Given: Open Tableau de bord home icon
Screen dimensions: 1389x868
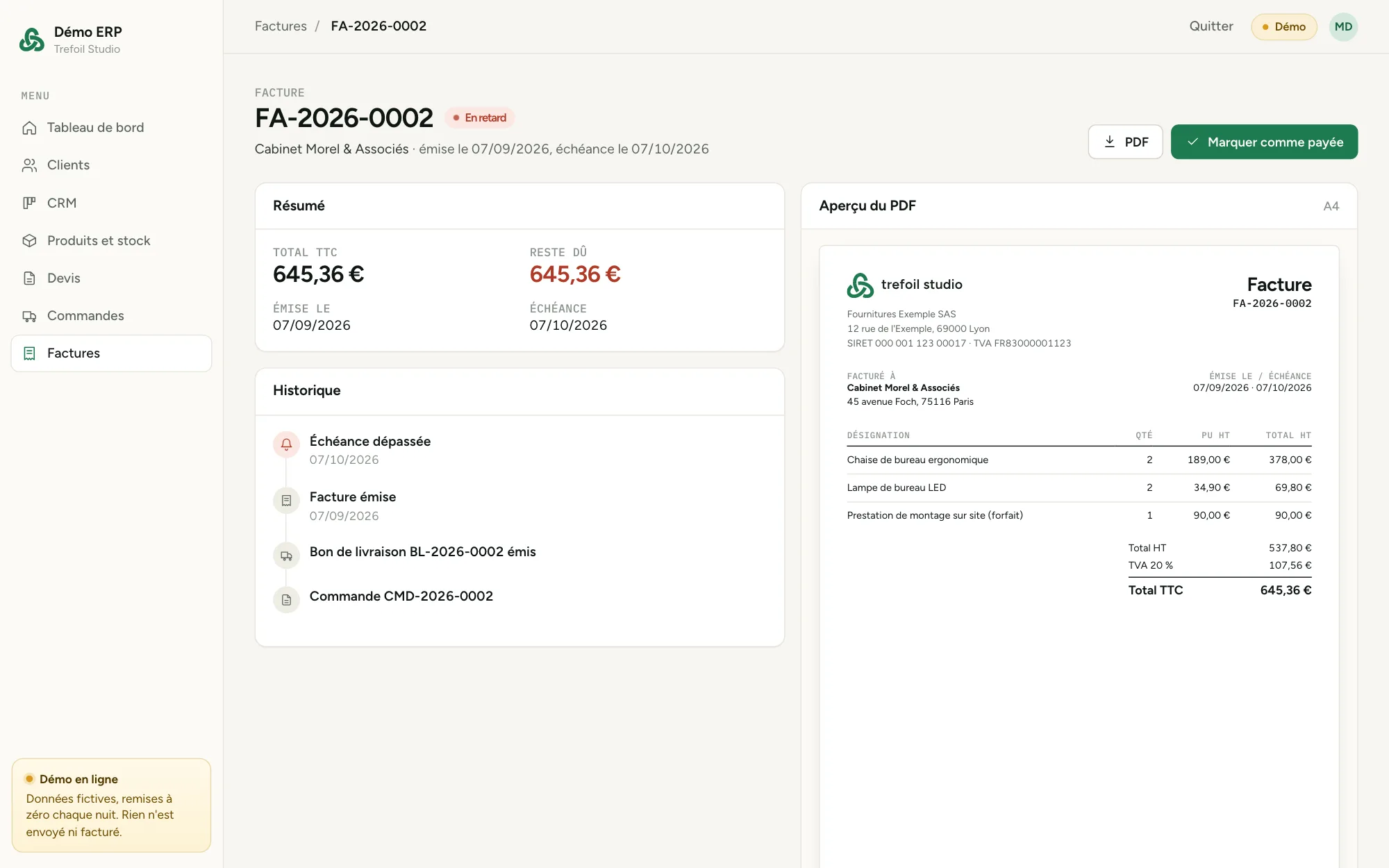Looking at the screenshot, I should click(29, 128).
